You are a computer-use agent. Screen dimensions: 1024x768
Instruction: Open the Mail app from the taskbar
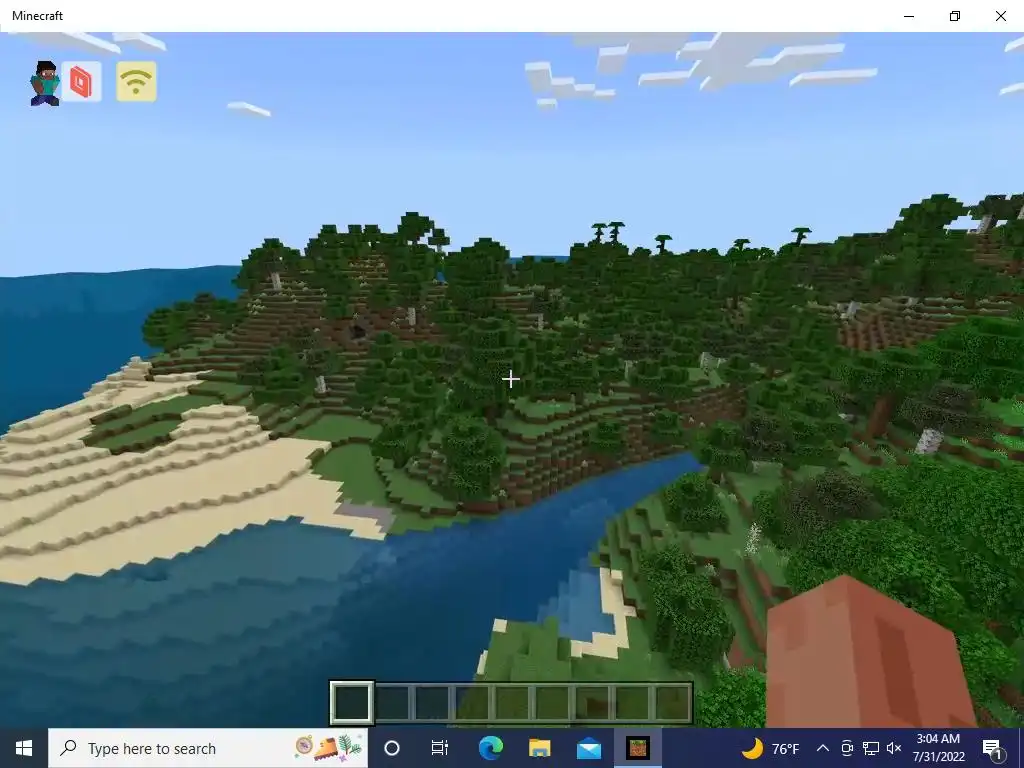pos(588,748)
